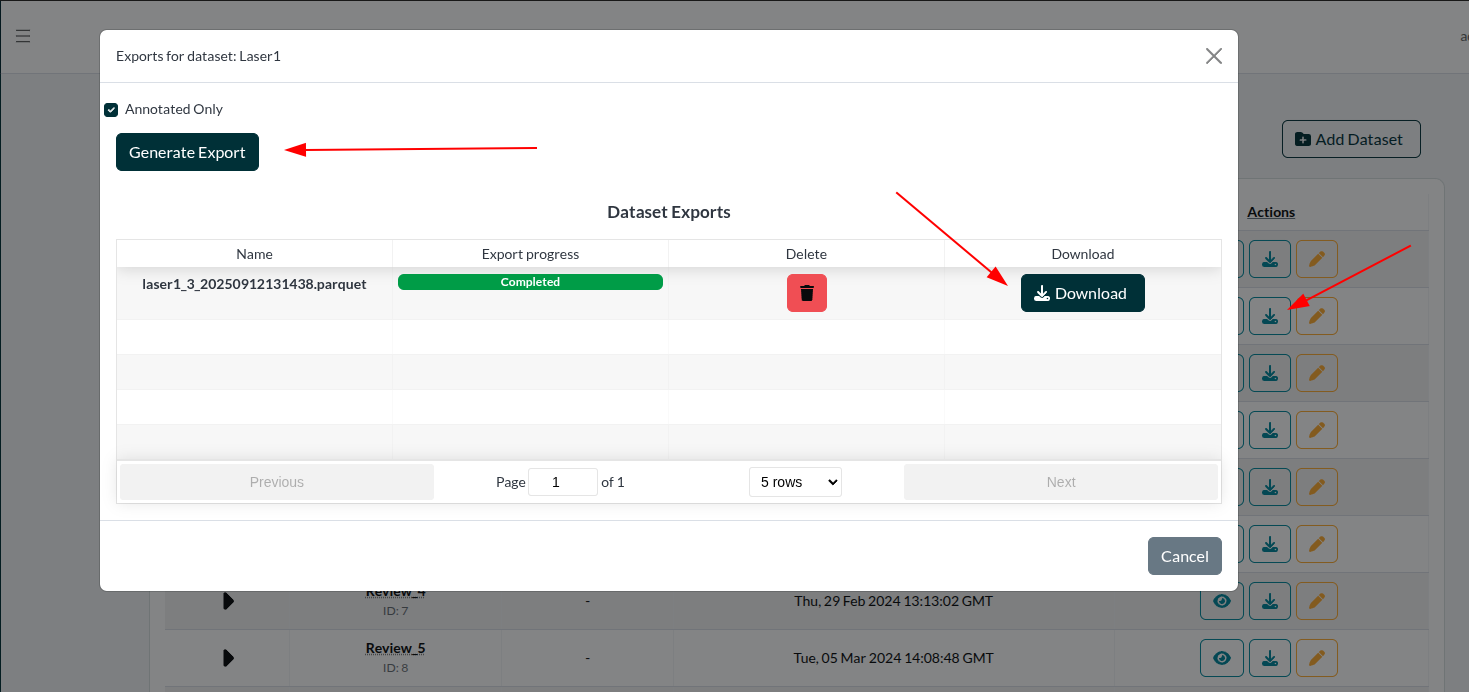Image resolution: width=1469 pixels, height=692 pixels.
Task: Click the Add Dataset button
Action: point(1350,139)
